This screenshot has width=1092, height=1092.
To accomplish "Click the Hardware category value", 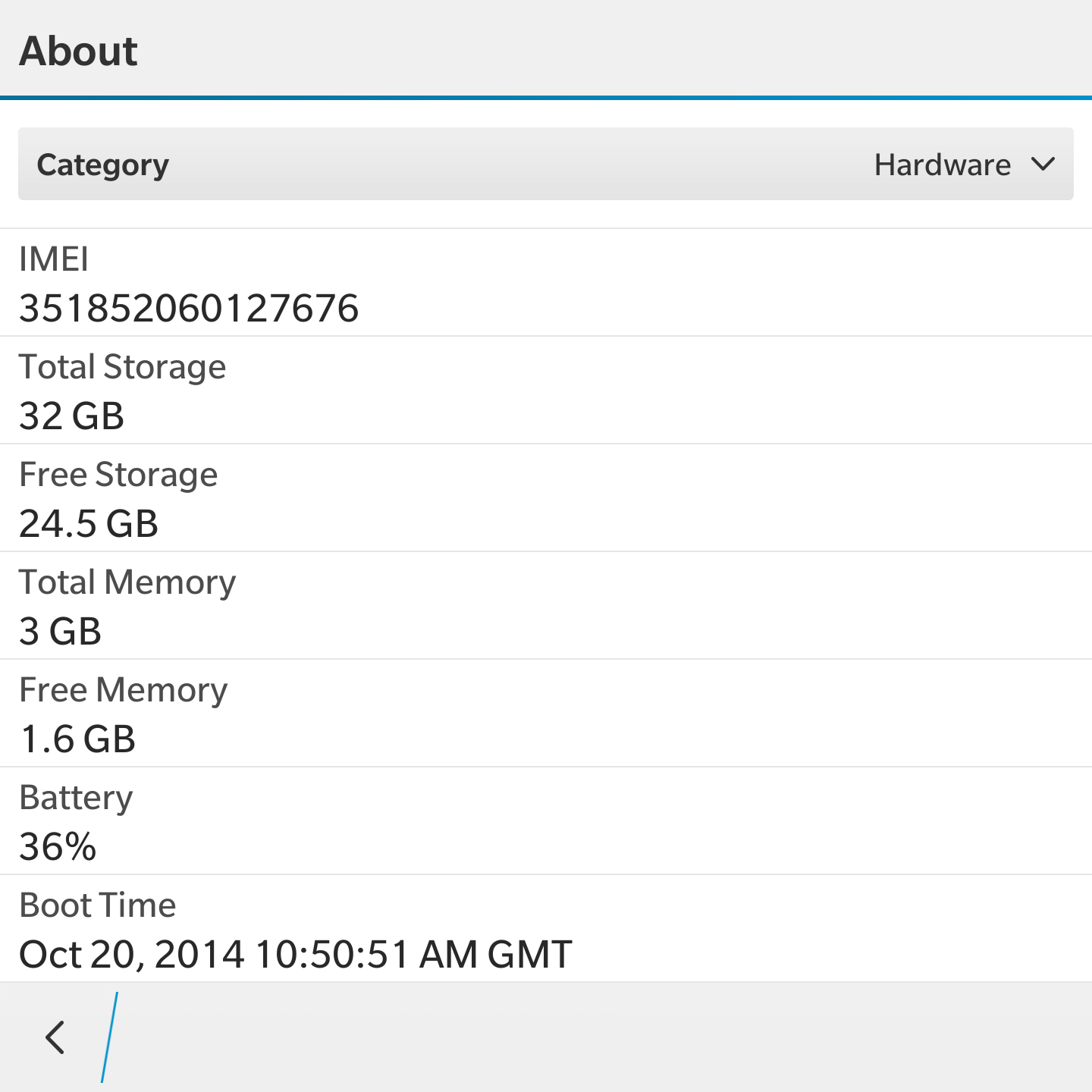I will (943, 165).
